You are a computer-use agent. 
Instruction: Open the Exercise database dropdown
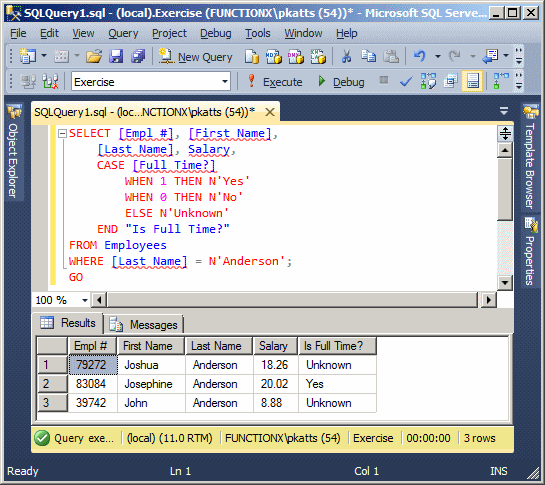(225, 82)
